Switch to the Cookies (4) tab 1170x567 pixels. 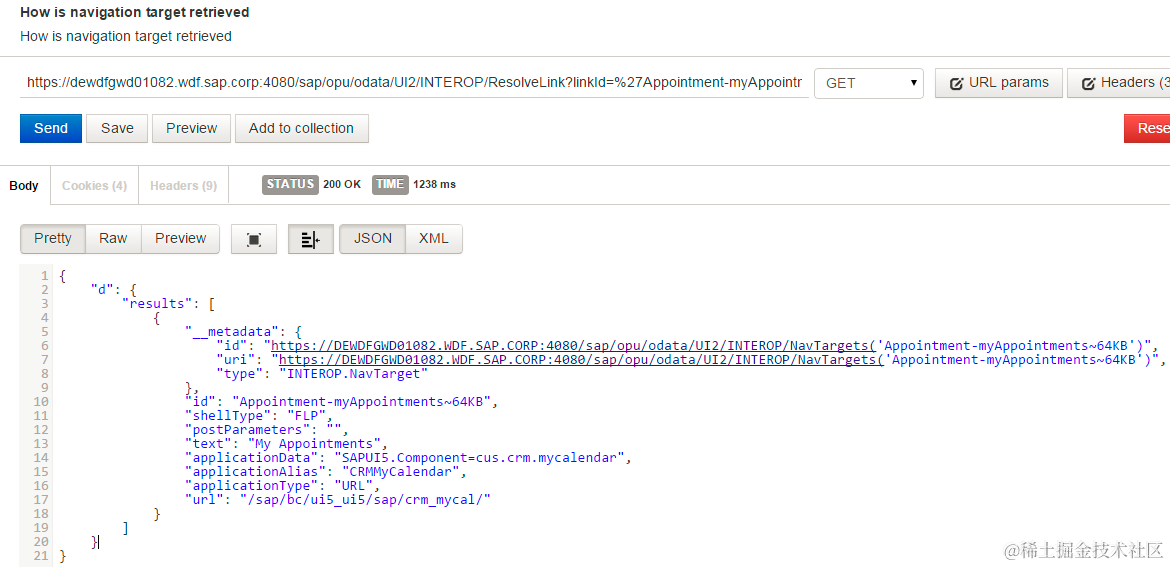coord(94,186)
